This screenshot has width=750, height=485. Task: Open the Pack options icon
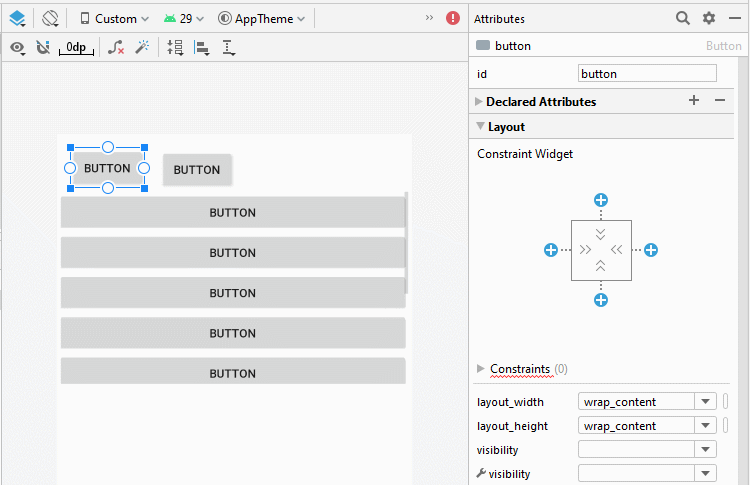[175, 47]
